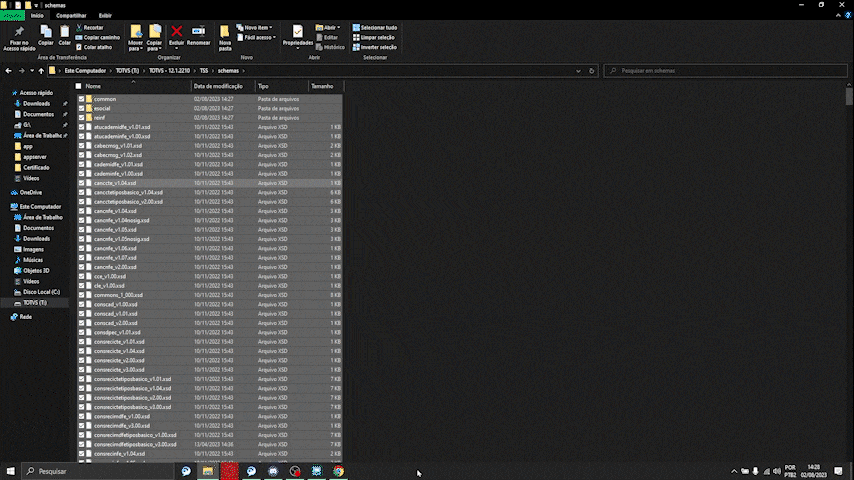Click TSS in the breadcrumb path
854x480 pixels.
tap(204, 71)
